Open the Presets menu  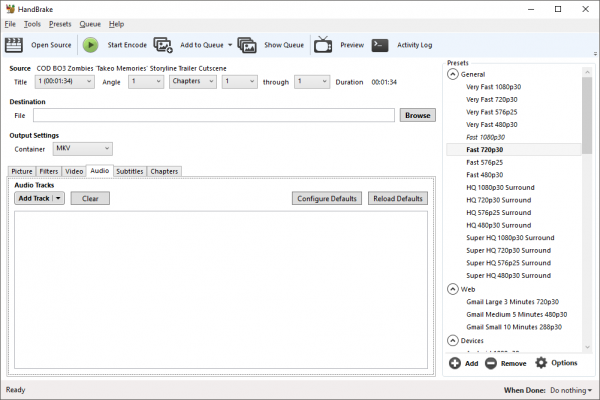pyautogui.click(x=60, y=24)
